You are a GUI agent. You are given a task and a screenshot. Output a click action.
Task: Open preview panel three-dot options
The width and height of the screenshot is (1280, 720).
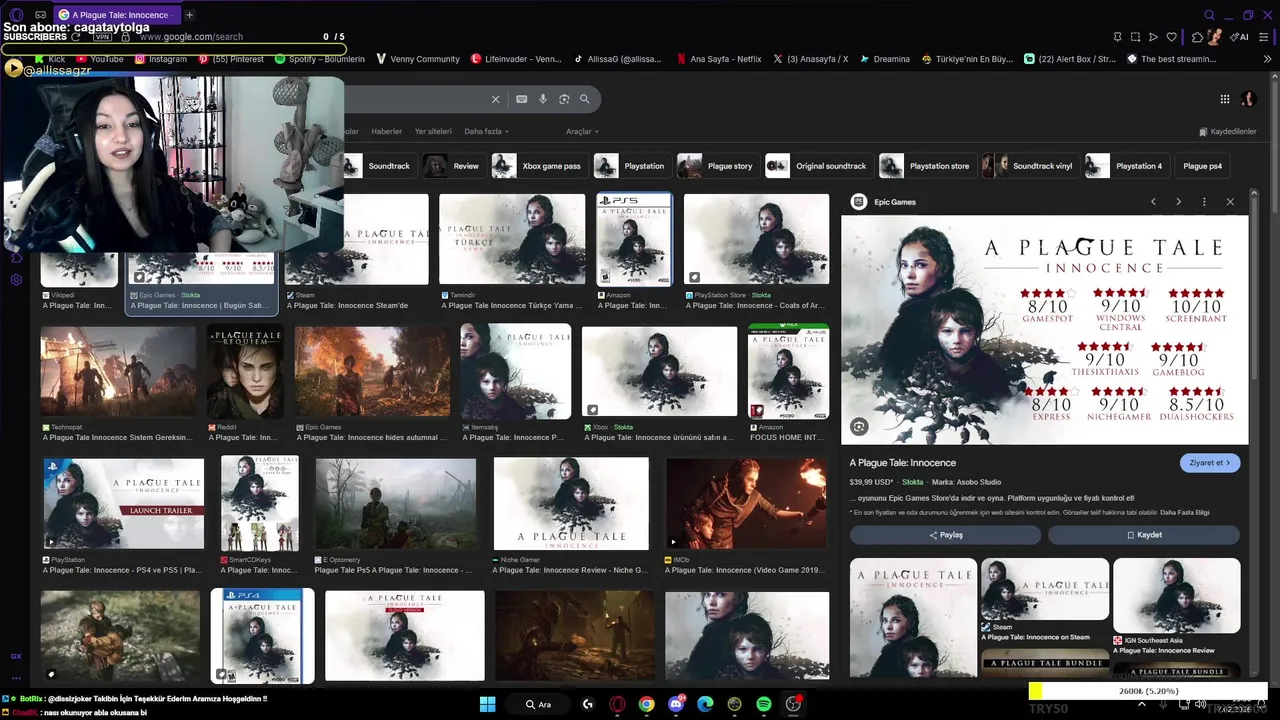pyautogui.click(x=1204, y=202)
